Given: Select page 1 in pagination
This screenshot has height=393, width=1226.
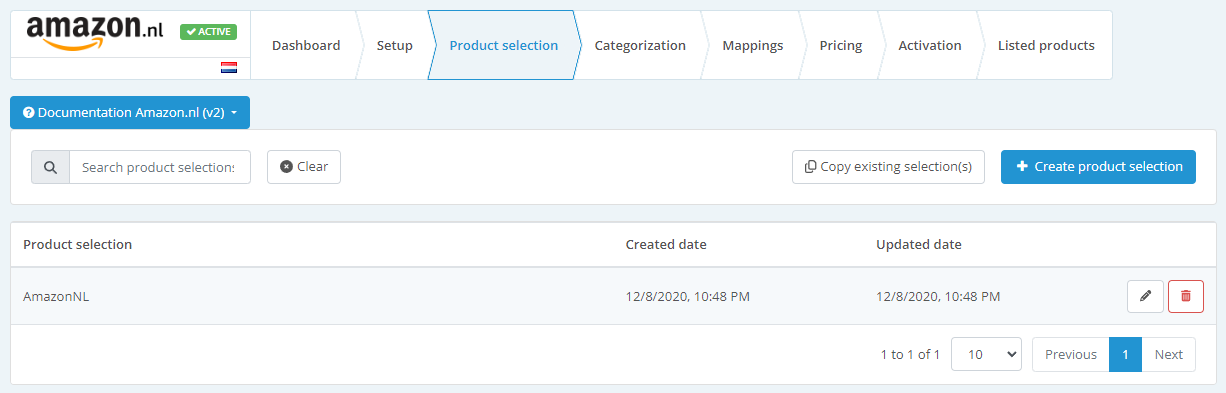Looking at the screenshot, I should pos(1125,354).
